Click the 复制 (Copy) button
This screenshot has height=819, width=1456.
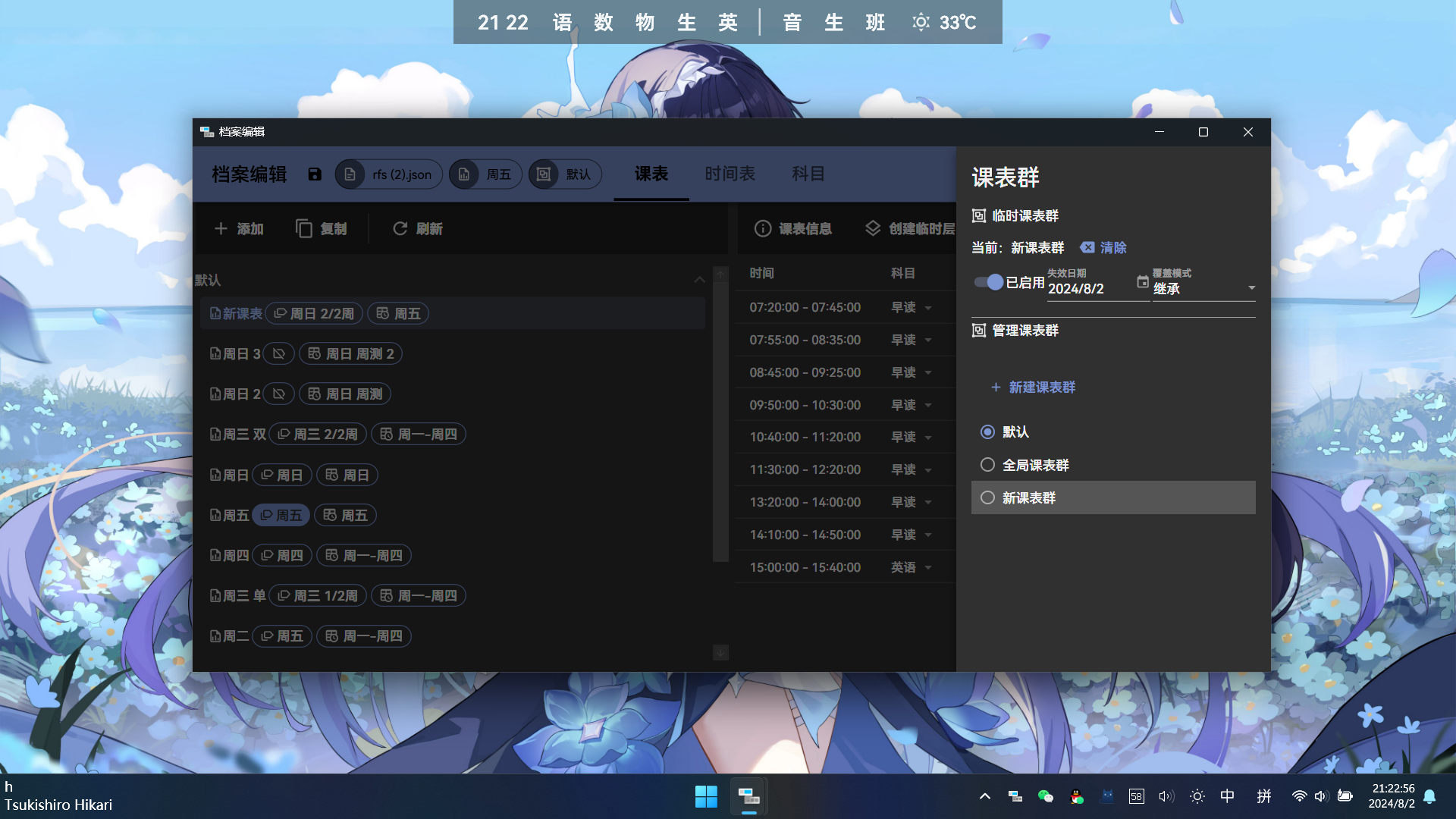321,228
